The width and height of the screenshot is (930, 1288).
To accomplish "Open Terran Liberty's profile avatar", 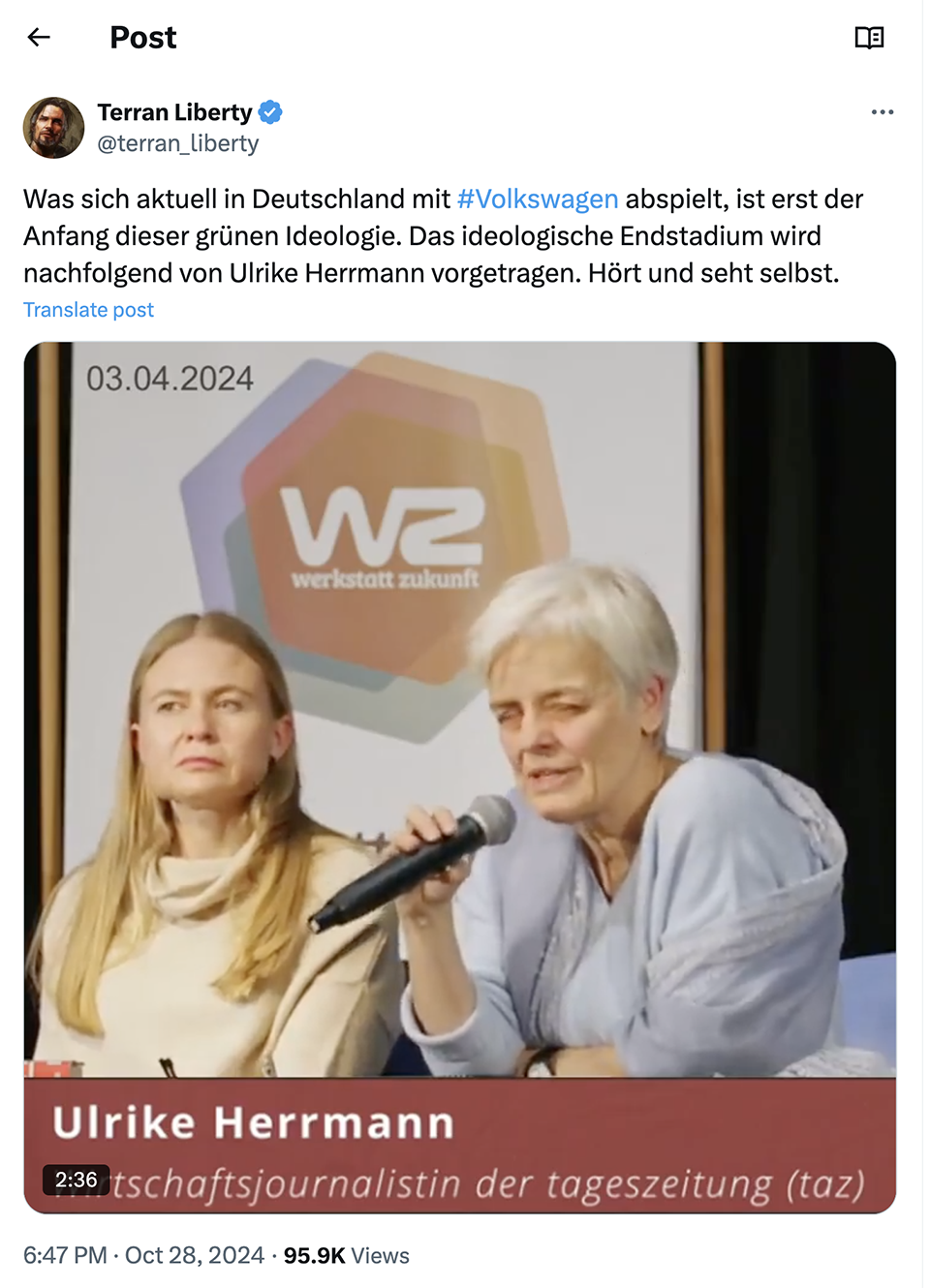I will pyautogui.click(x=53, y=127).
